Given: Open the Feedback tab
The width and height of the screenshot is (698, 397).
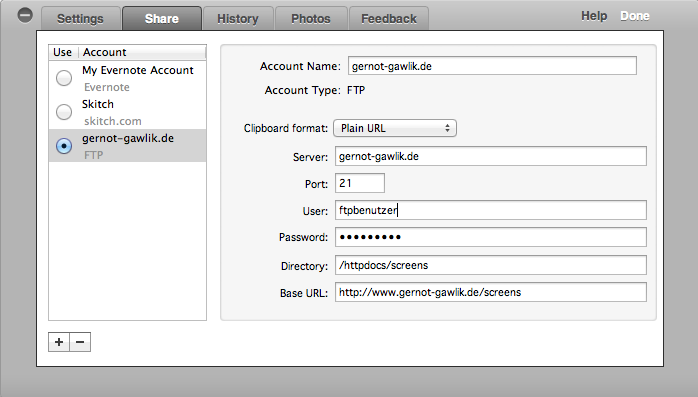Looking at the screenshot, I should 389,19.
